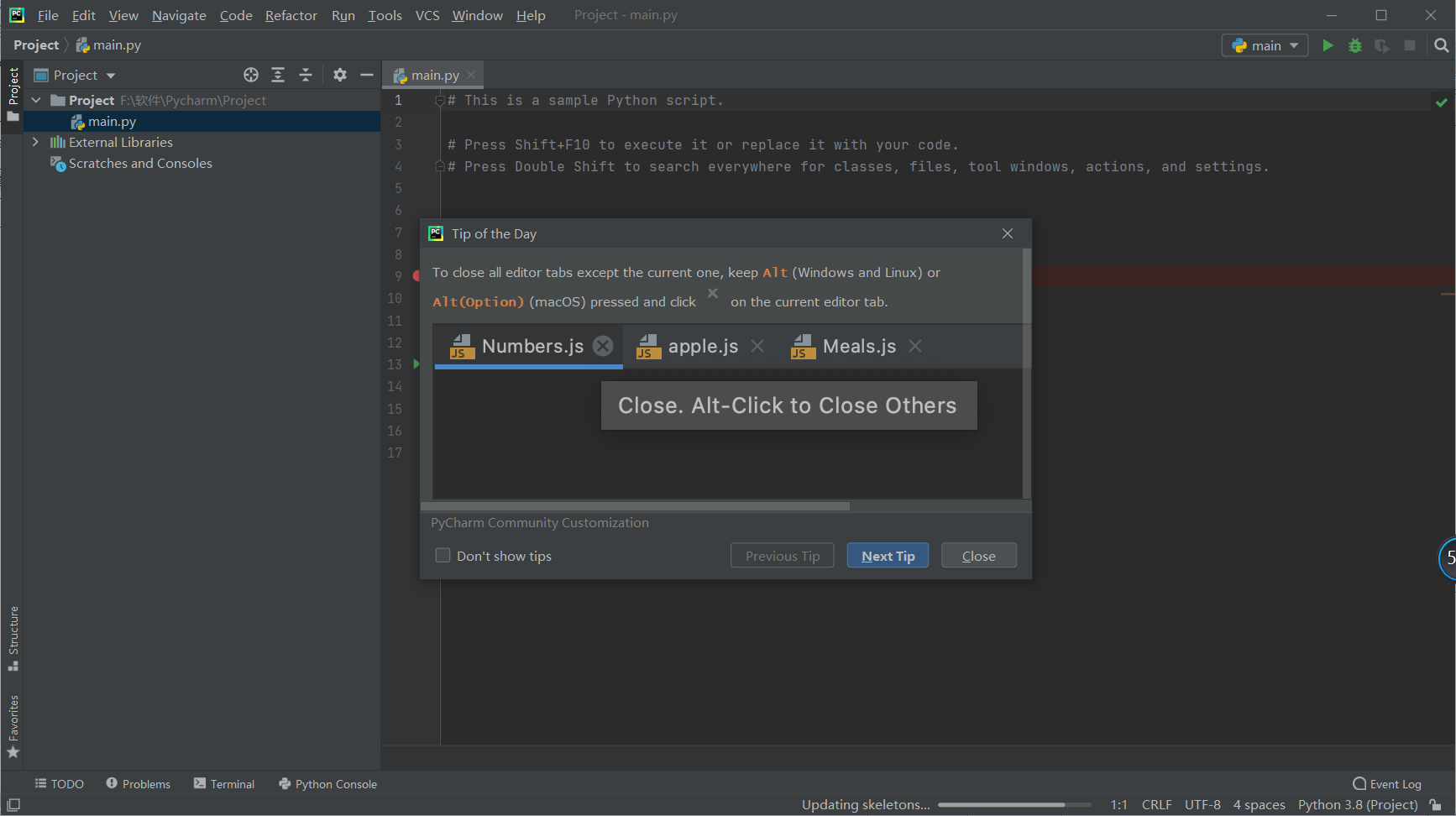The image size is (1456, 816).
Task: Toggle breakpoint on line 9
Action: click(416, 275)
